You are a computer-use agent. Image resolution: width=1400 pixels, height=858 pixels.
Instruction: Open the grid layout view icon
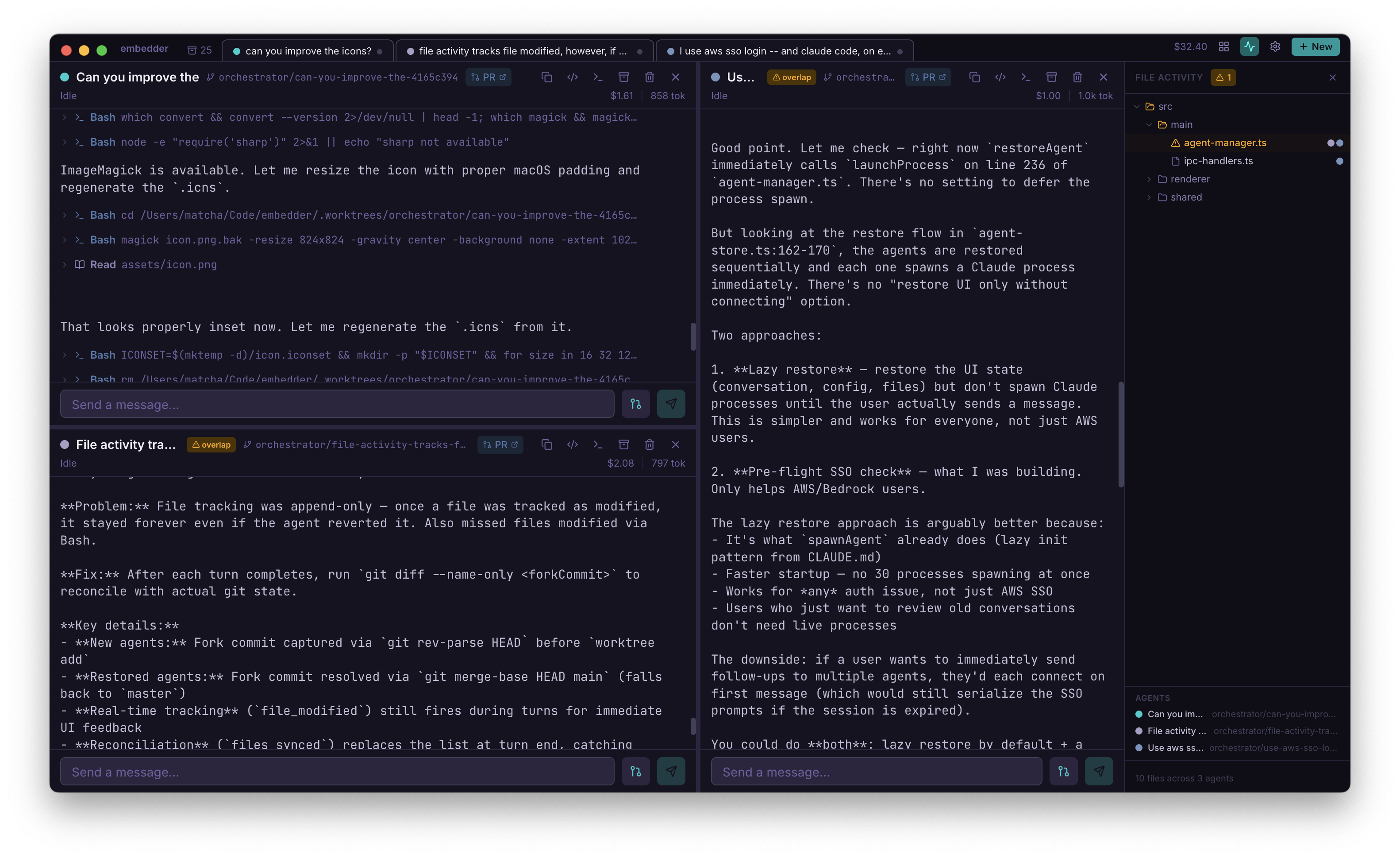click(x=1223, y=46)
